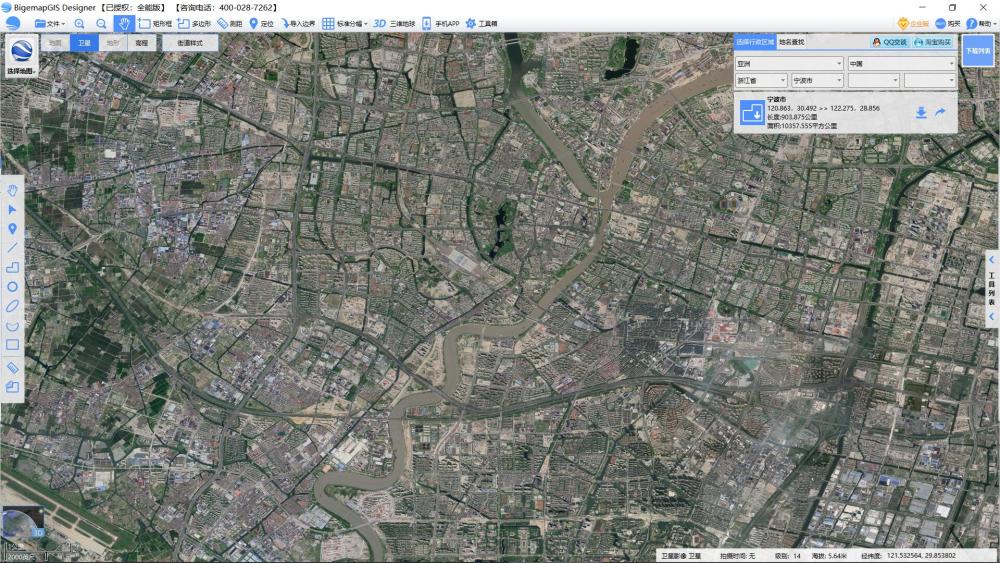This screenshot has height=563, width=1000.
Task: Open the 选择行政区域 tab
Action: pos(754,42)
